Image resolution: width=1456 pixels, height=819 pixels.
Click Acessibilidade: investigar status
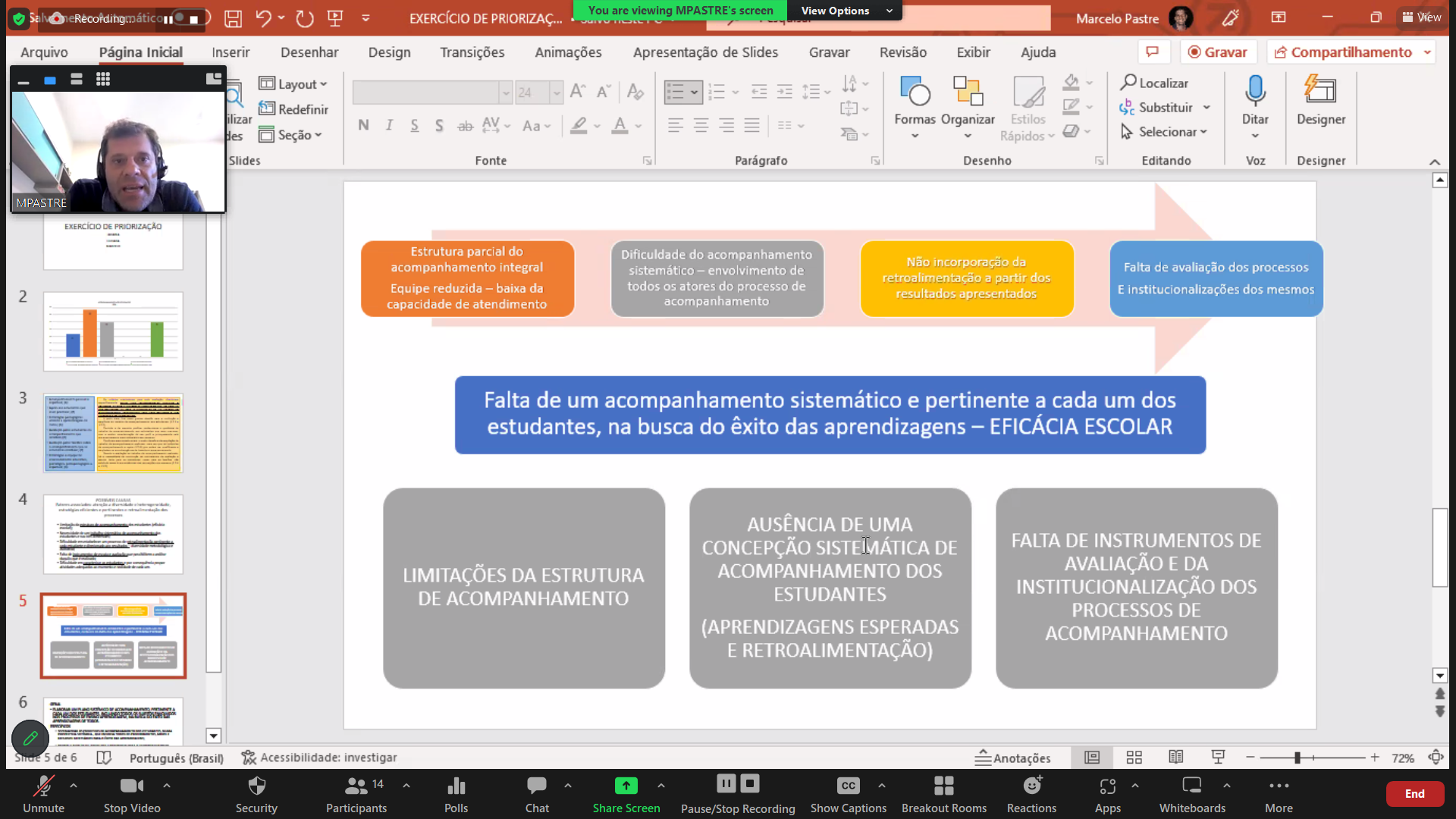319,757
